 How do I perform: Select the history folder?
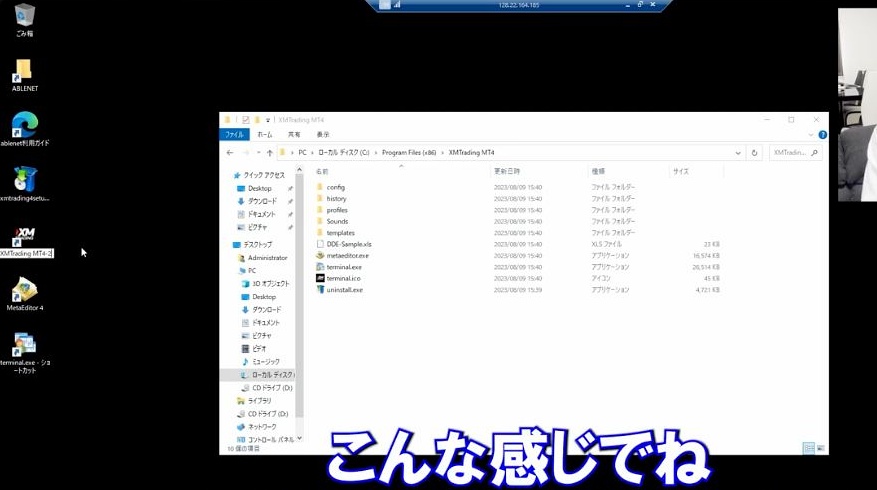(336, 199)
